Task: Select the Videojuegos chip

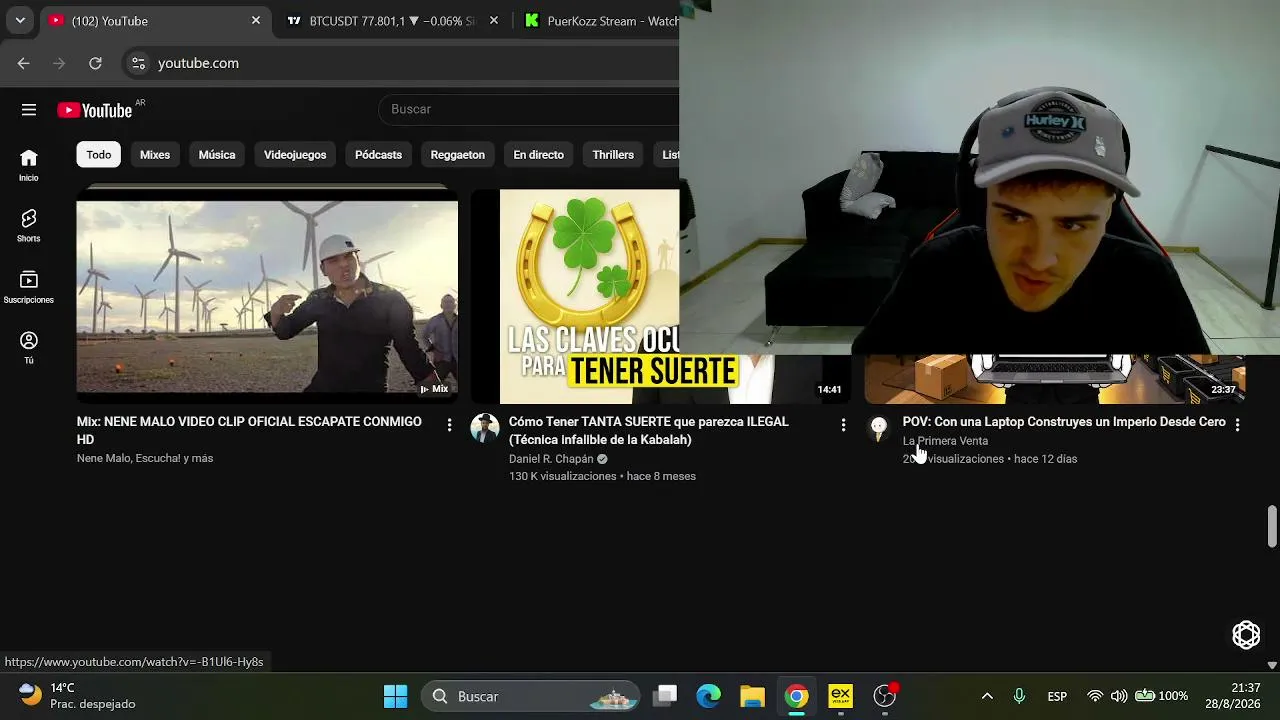Action: tap(295, 155)
